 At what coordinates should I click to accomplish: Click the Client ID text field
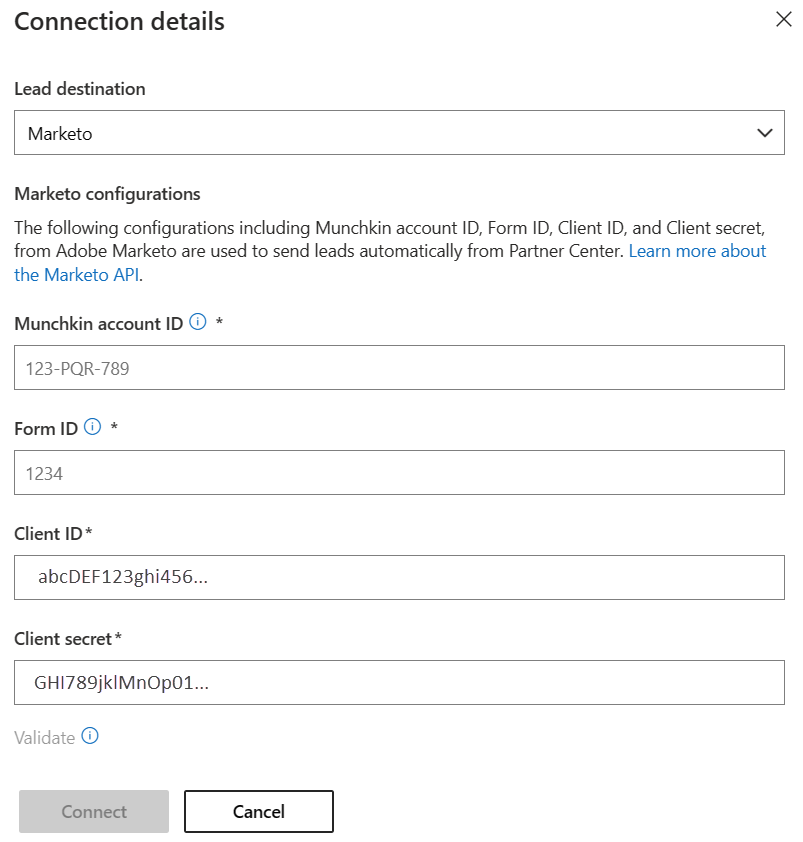(x=400, y=577)
